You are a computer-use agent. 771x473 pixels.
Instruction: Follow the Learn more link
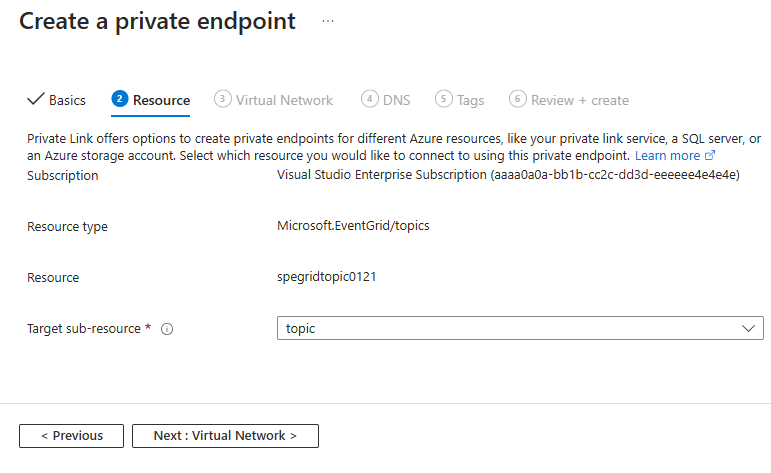(667, 156)
